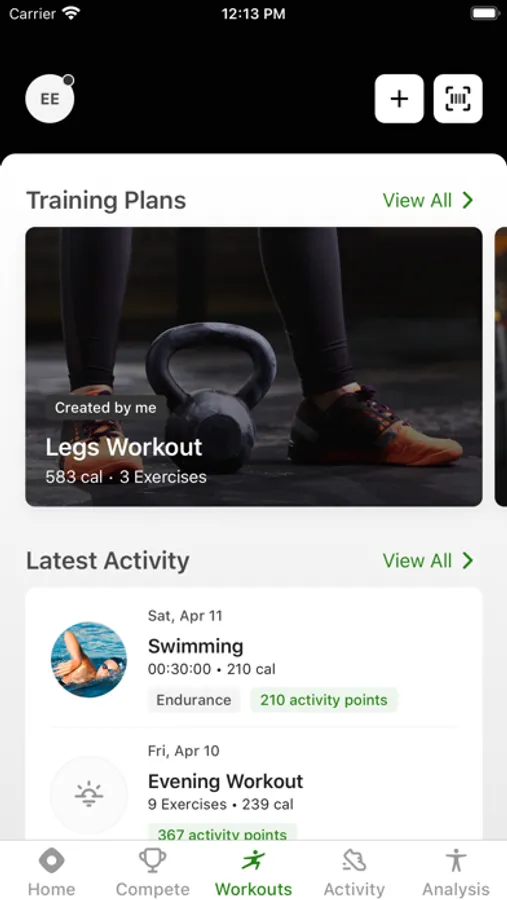
Task: Tap the Home tab icon
Action: [51, 861]
